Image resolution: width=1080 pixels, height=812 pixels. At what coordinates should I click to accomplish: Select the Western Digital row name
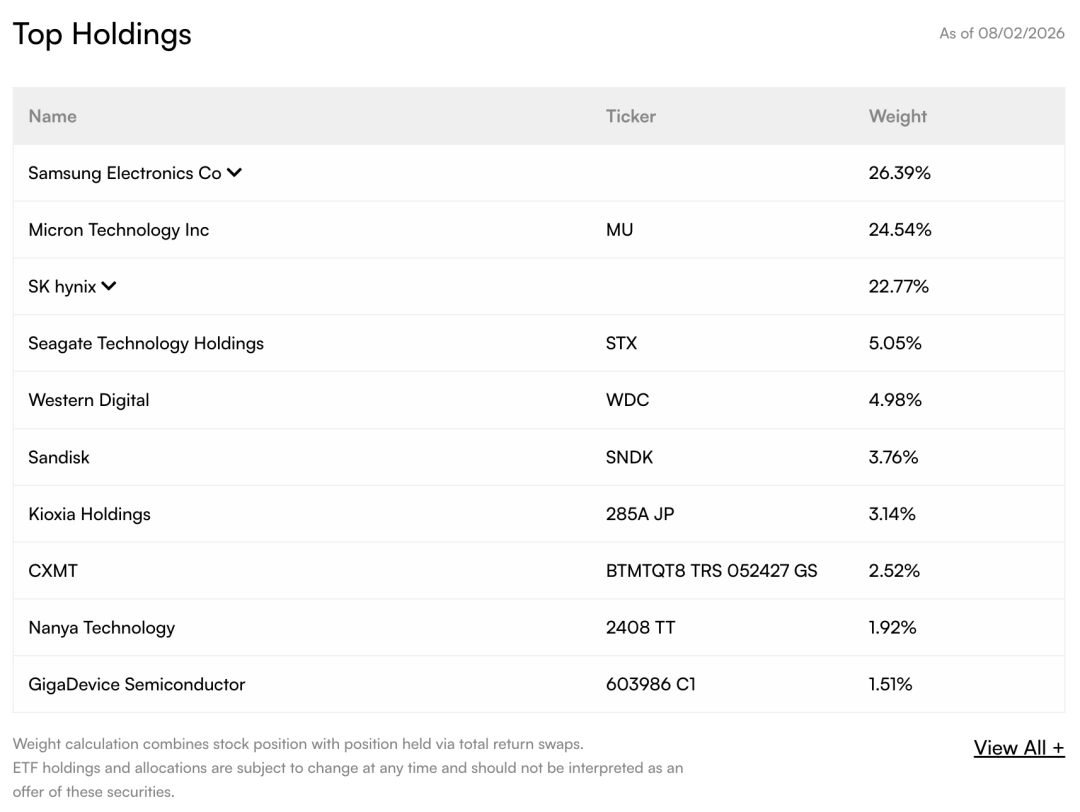[89, 400]
